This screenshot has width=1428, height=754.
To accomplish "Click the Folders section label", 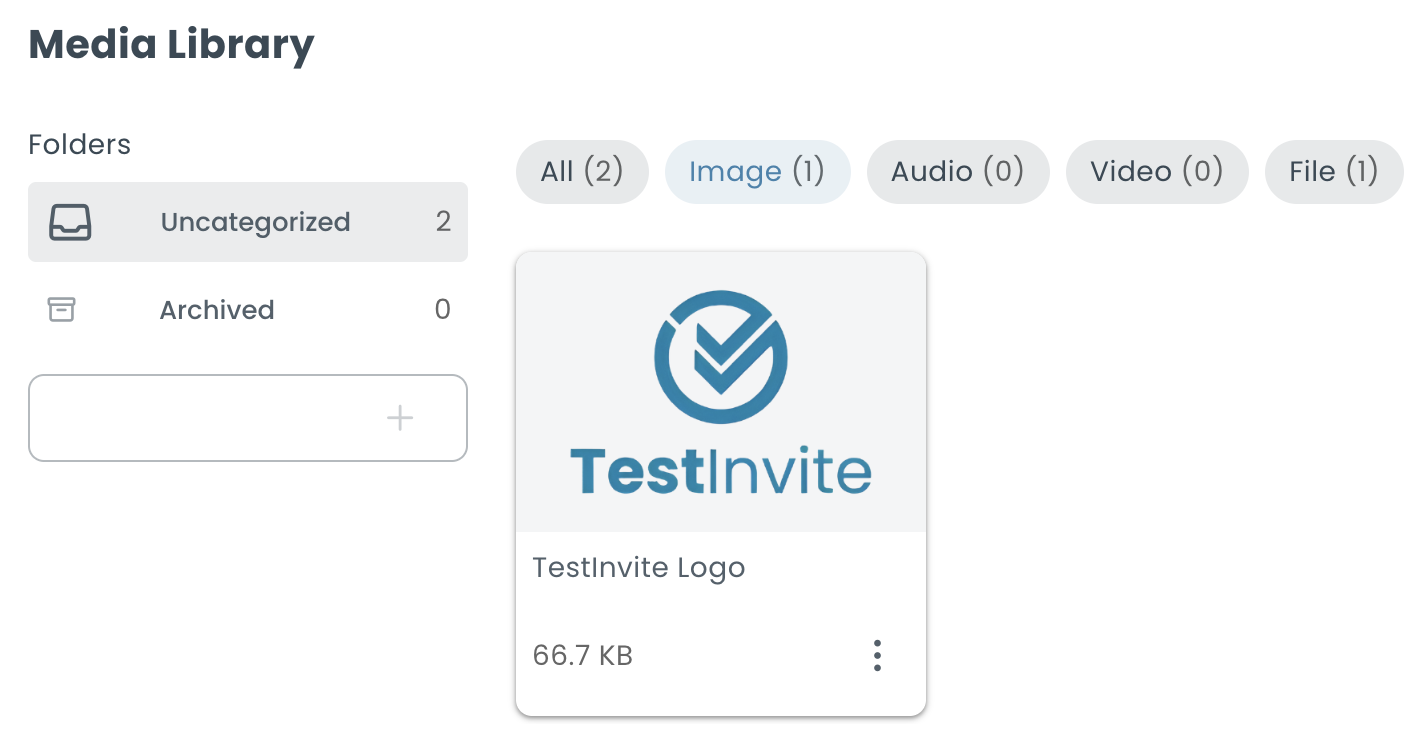I will 79,145.
